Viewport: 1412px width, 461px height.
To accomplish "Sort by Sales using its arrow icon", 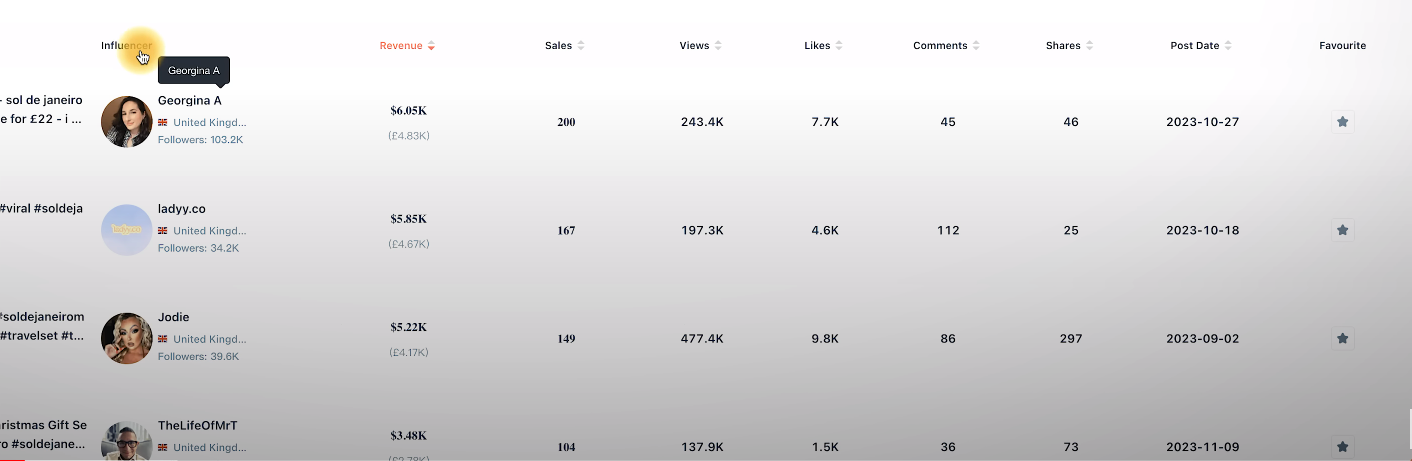I will 581,46.
